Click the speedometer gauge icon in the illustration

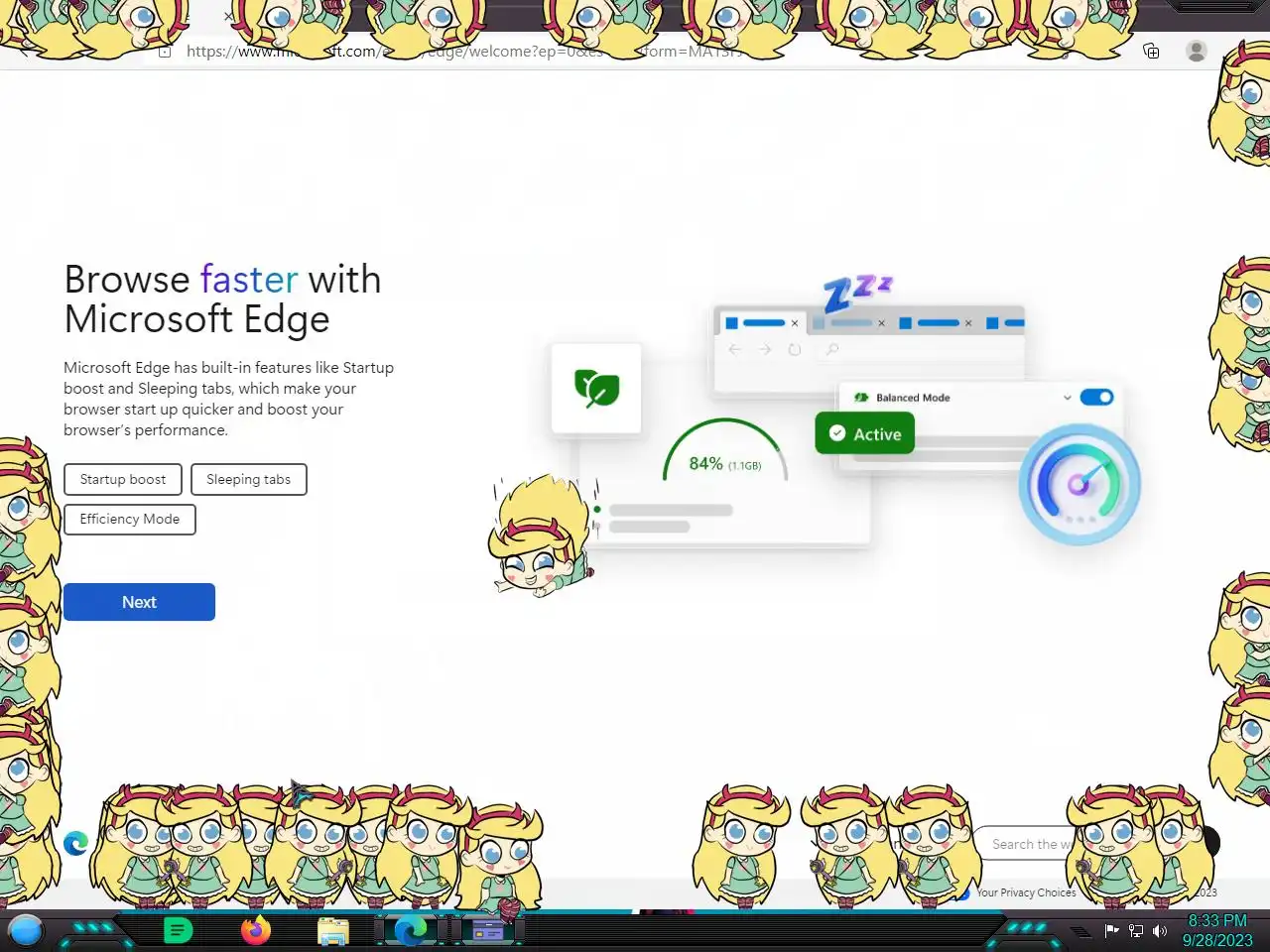[x=1079, y=484]
